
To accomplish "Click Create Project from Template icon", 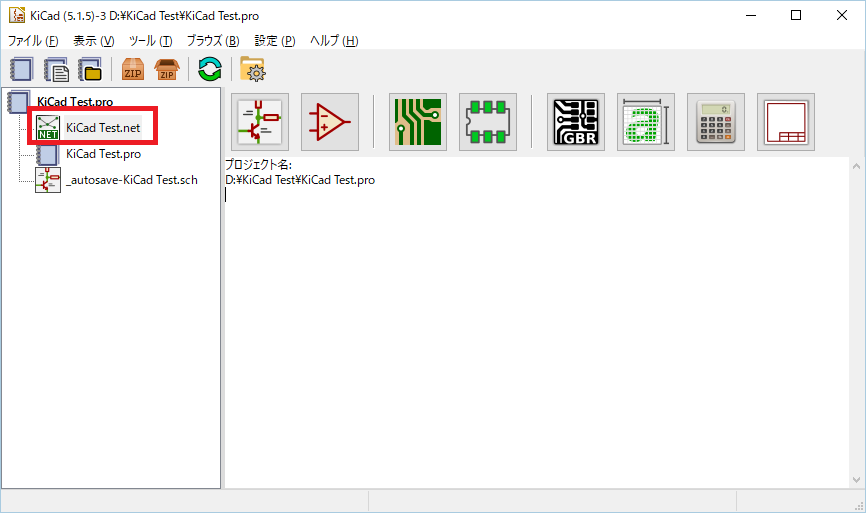I will [x=56, y=70].
